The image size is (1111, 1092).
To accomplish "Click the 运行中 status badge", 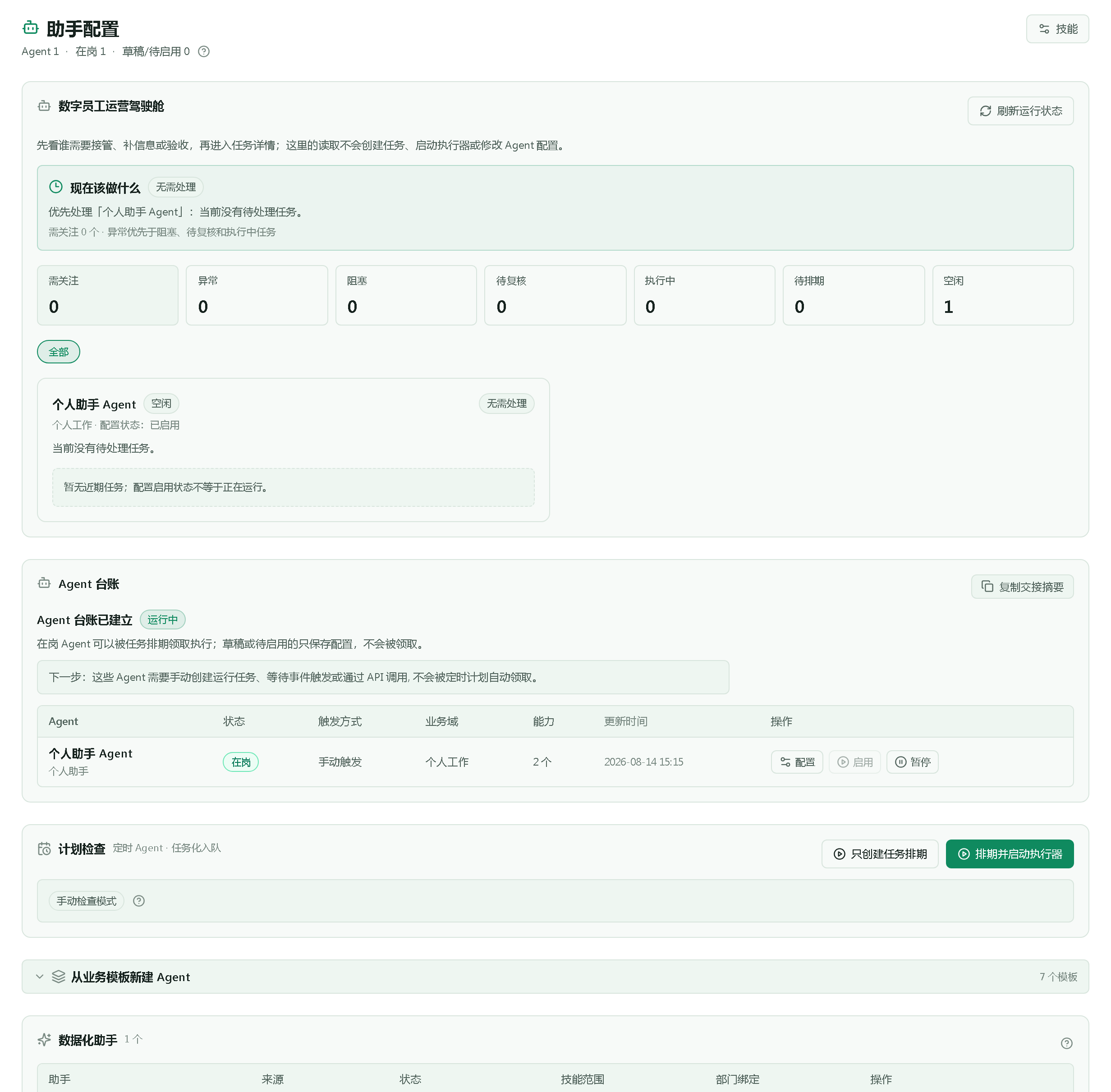I will 162,620.
